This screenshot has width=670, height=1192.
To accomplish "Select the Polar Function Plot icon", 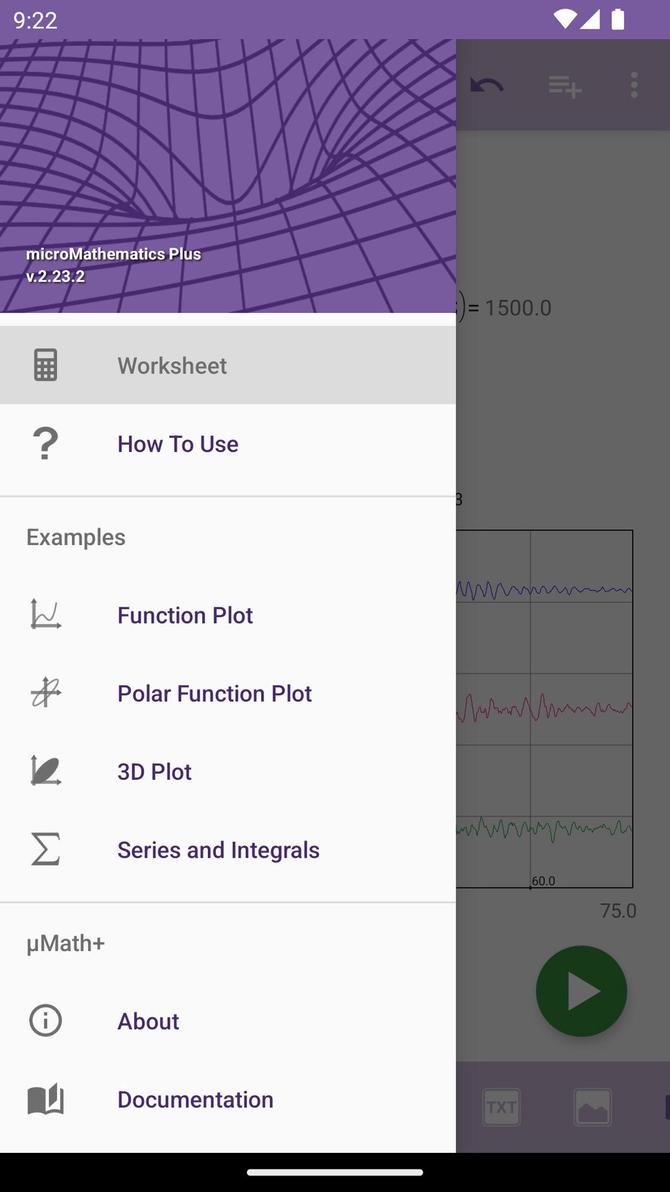I will tap(45, 693).
